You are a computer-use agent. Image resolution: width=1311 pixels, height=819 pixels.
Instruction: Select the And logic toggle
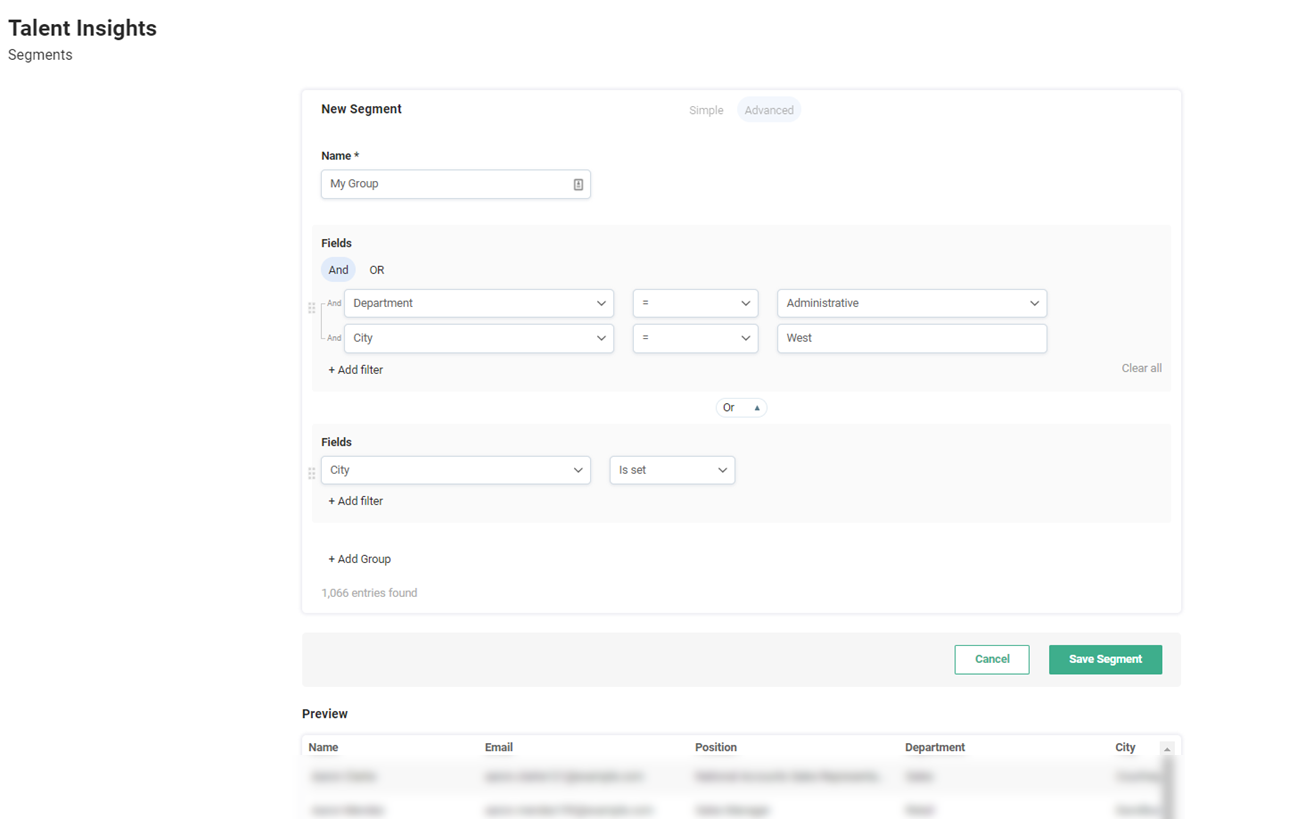338,270
